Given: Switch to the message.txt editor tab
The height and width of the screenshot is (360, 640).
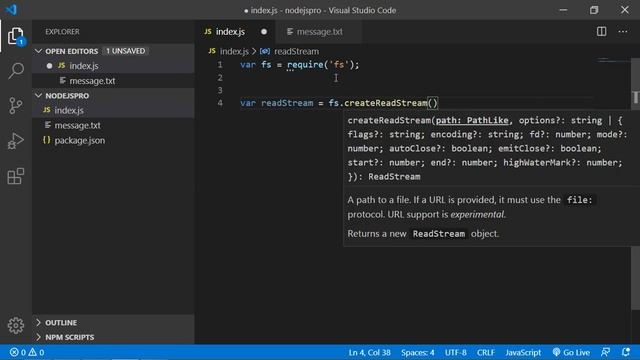Looking at the screenshot, I should tap(319, 31).
